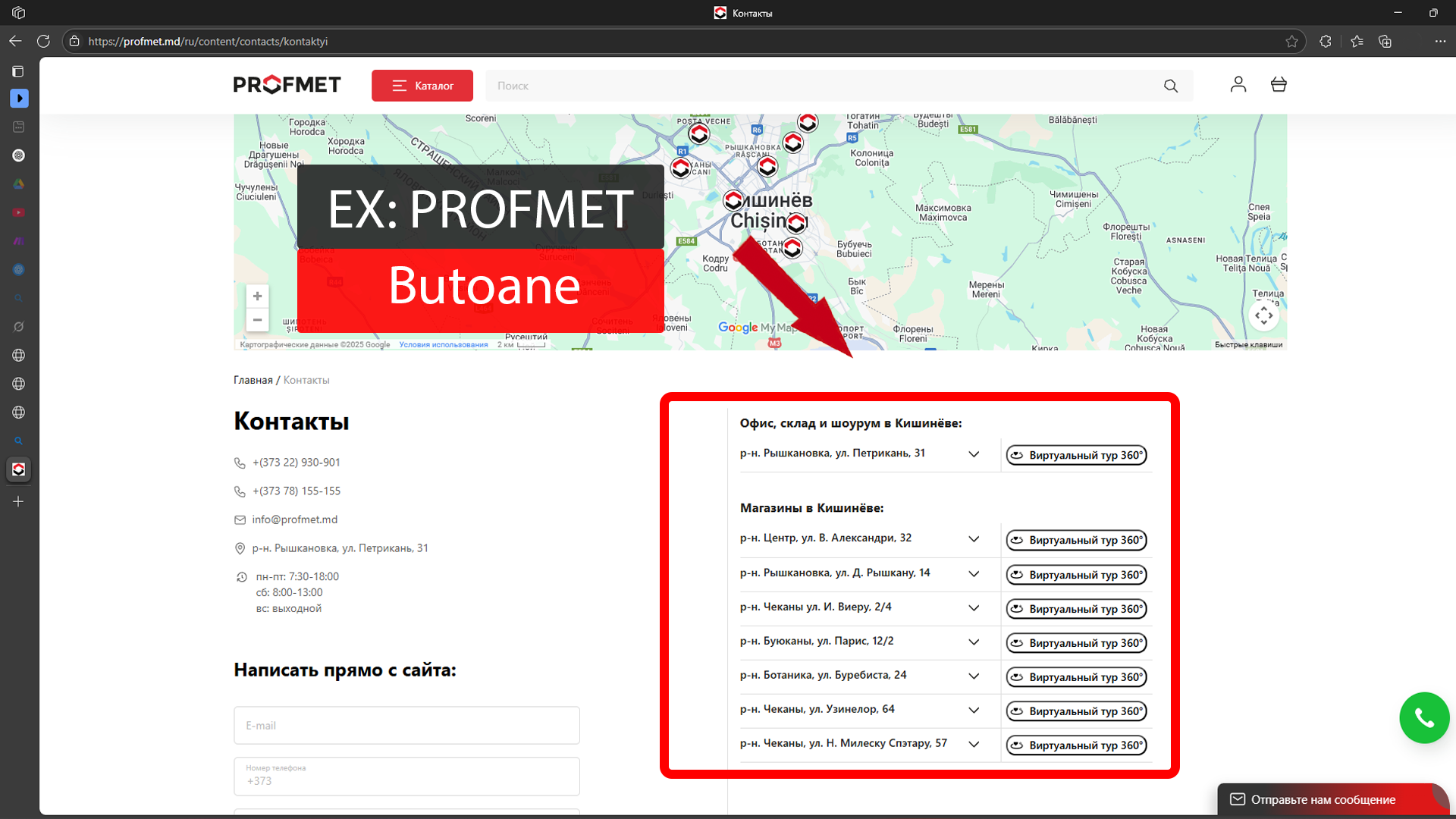This screenshot has height=819, width=1456.
Task: Open the user account icon
Action: pyautogui.click(x=1238, y=84)
